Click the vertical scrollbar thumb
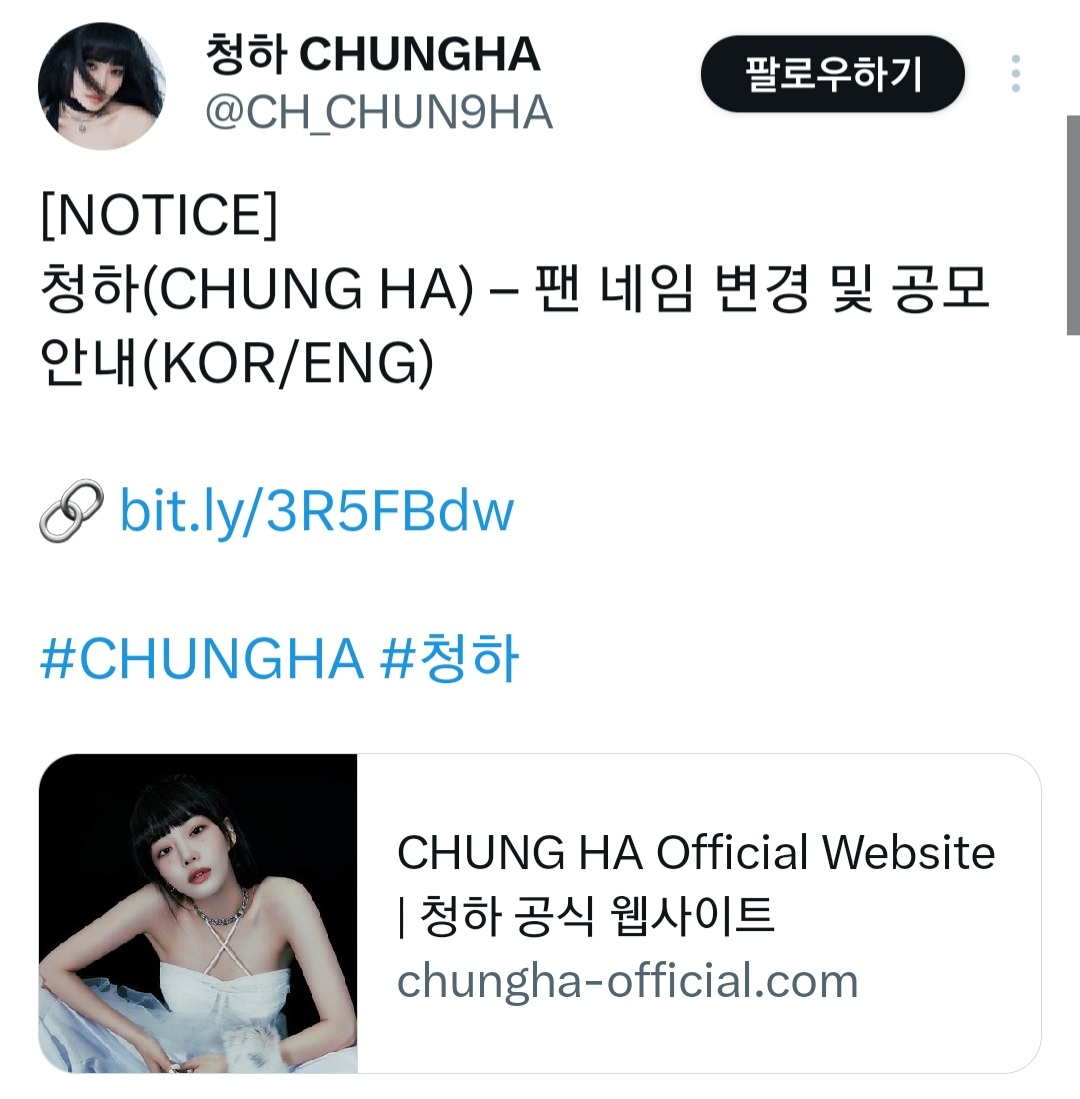1080x1099 pixels. pyautogui.click(x=1073, y=226)
